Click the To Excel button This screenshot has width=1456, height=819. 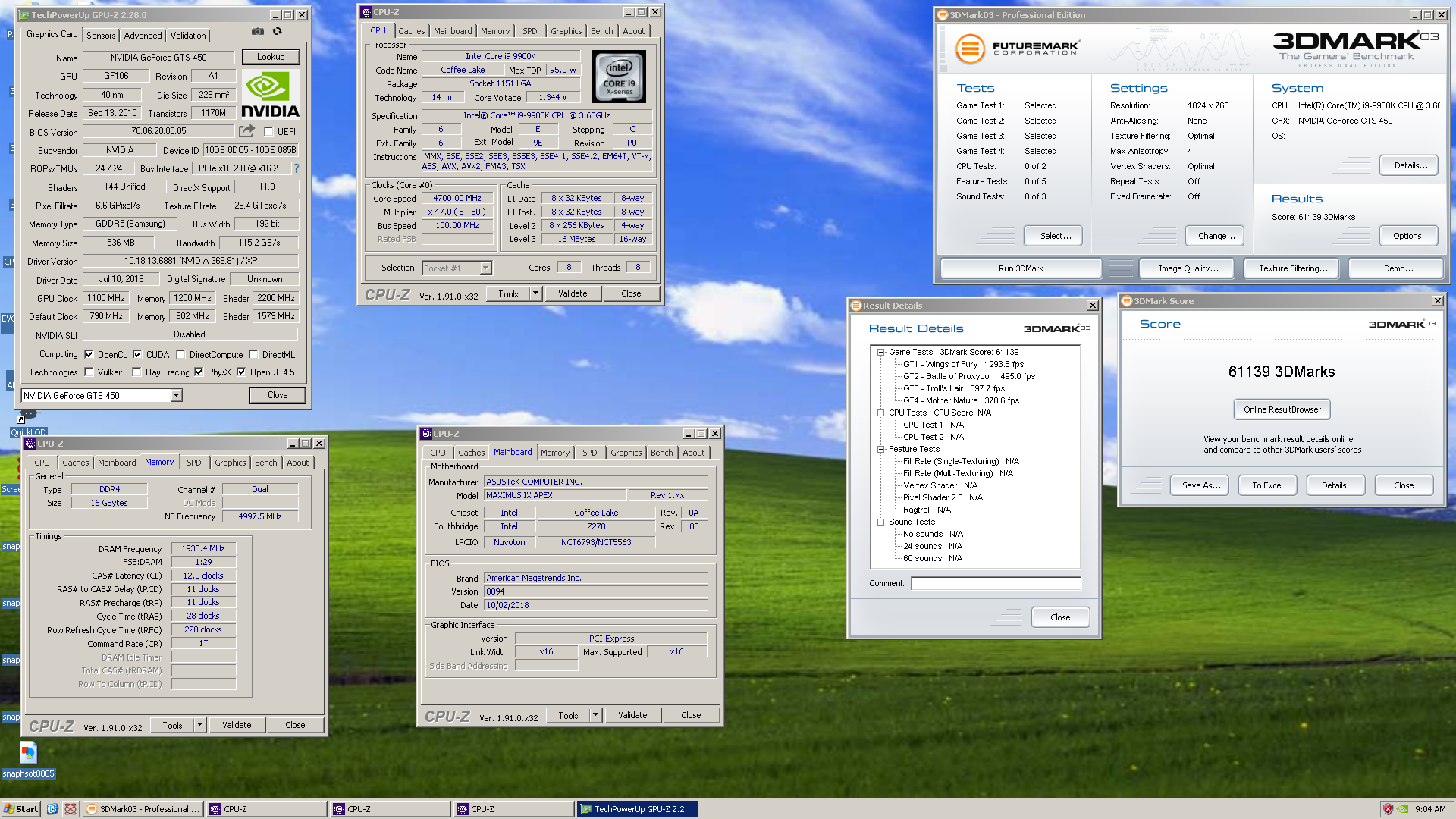click(1267, 485)
